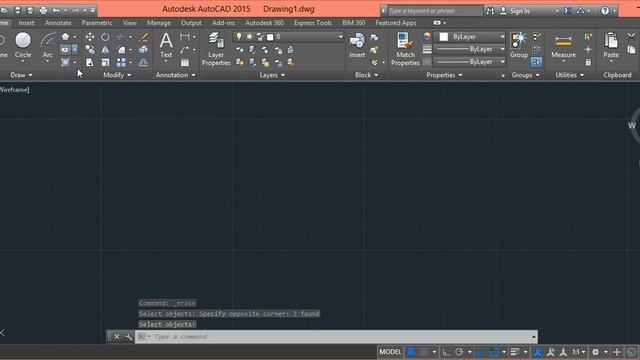Open the Annotate ribbon tab
The width and height of the screenshot is (640, 360).
coord(58,23)
